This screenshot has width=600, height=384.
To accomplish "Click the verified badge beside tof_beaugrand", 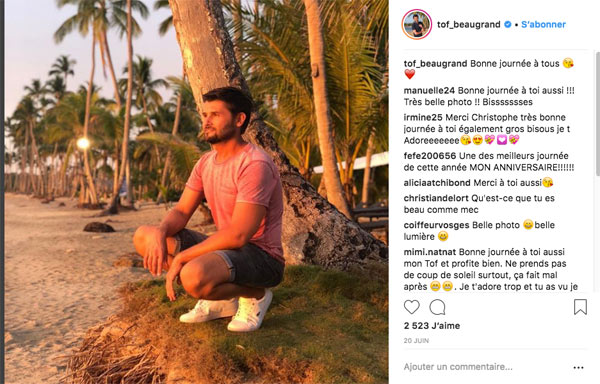I will pyautogui.click(x=508, y=24).
